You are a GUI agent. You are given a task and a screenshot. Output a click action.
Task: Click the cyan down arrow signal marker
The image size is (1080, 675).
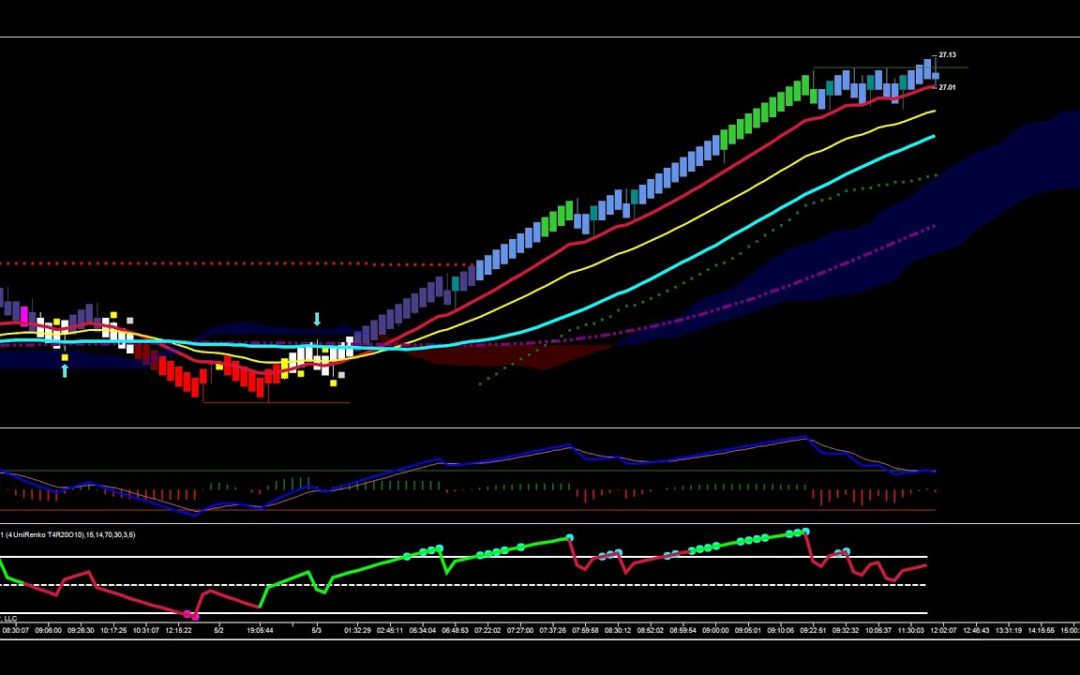coord(317,319)
